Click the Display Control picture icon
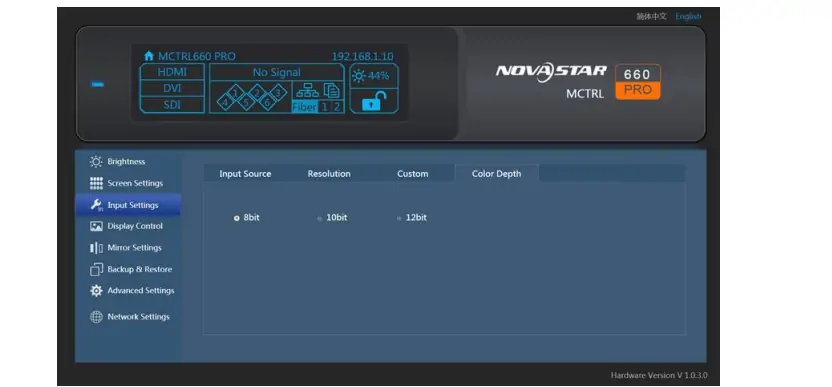The image size is (832, 387). (96, 226)
